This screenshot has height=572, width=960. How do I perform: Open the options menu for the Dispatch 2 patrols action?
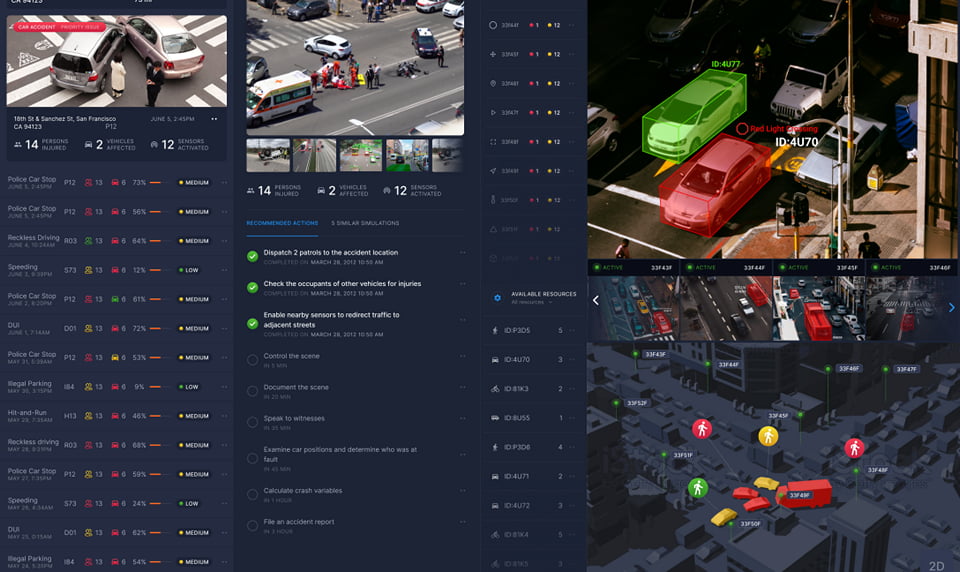pos(463,252)
